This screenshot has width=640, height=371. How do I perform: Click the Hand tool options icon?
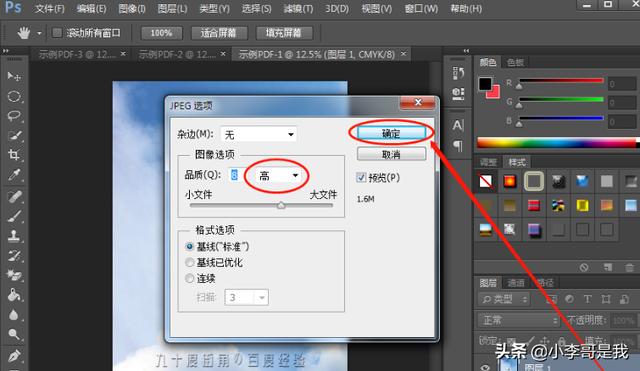[24, 33]
